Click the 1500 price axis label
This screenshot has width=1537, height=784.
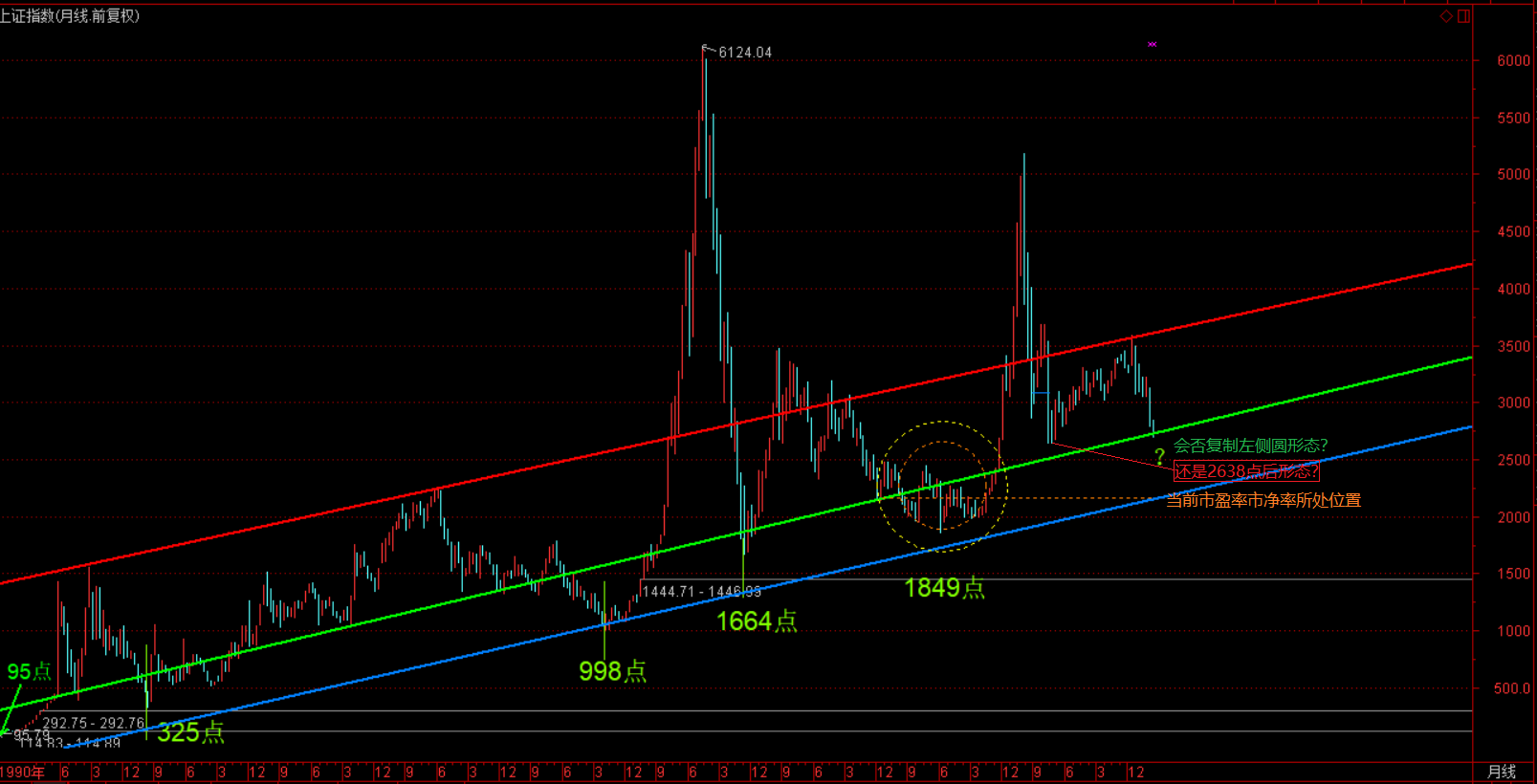click(x=1514, y=574)
